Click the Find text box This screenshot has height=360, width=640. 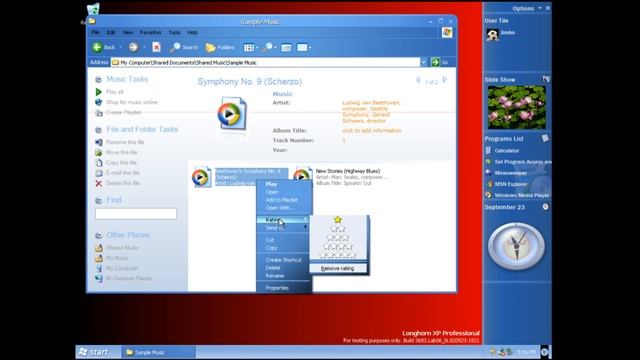(136, 214)
